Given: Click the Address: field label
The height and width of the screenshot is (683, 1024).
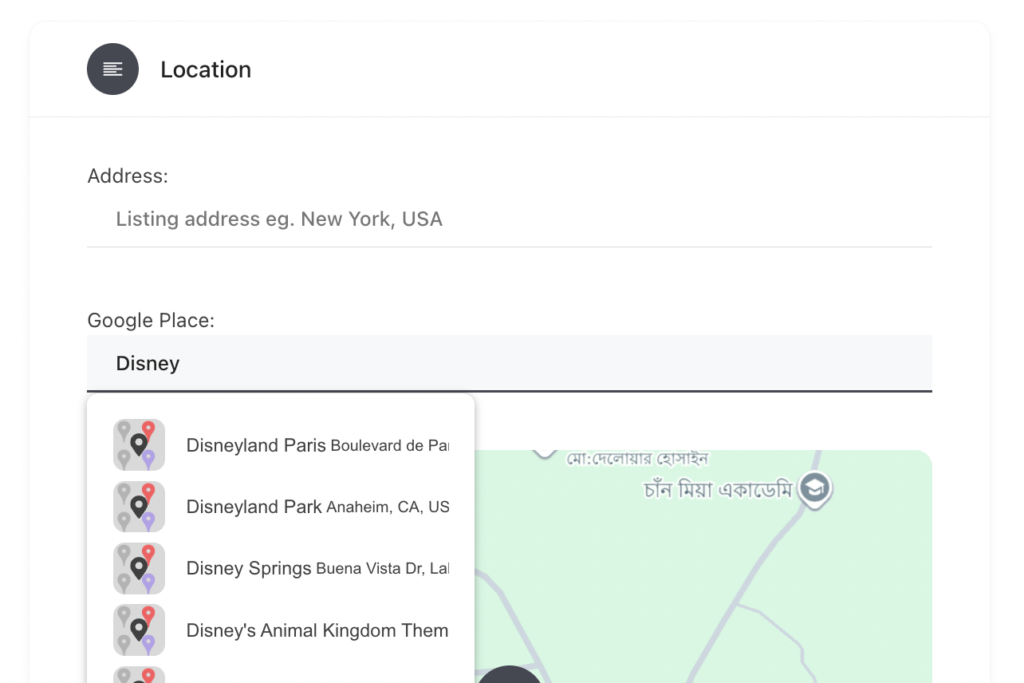Looking at the screenshot, I should (x=128, y=176).
